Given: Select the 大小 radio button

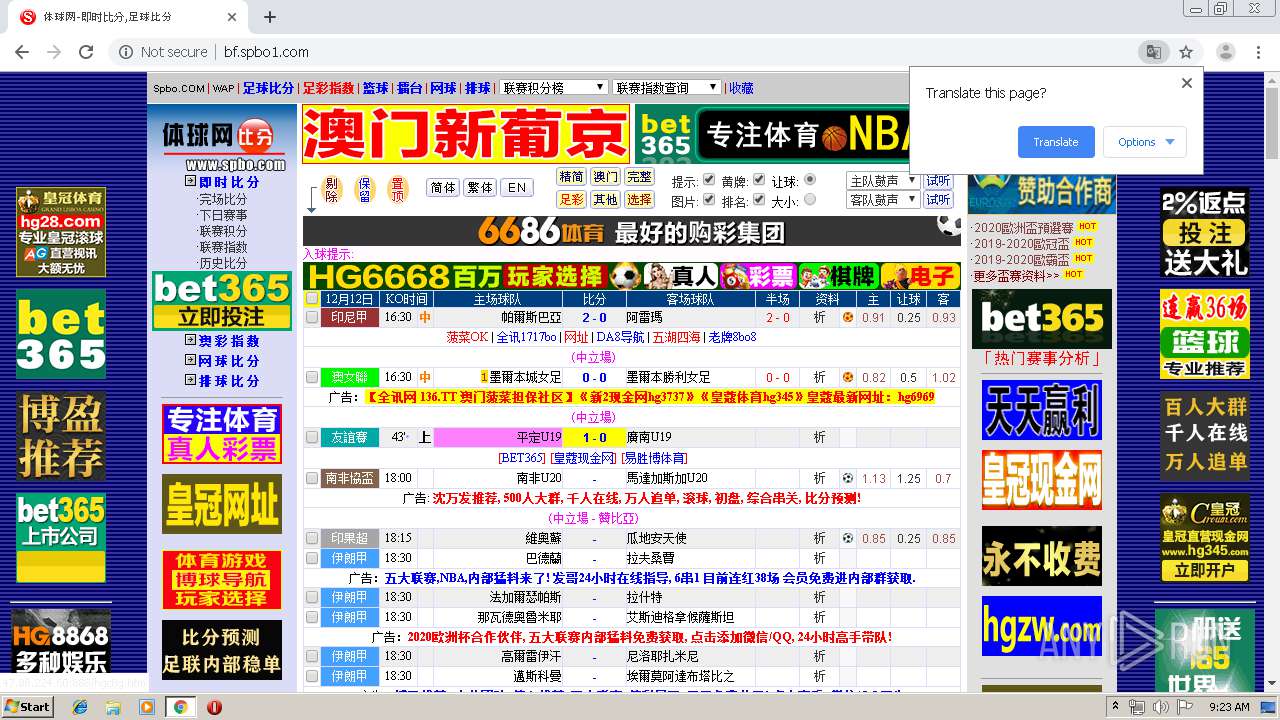Looking at the screenshot, I should pos(810,199).
